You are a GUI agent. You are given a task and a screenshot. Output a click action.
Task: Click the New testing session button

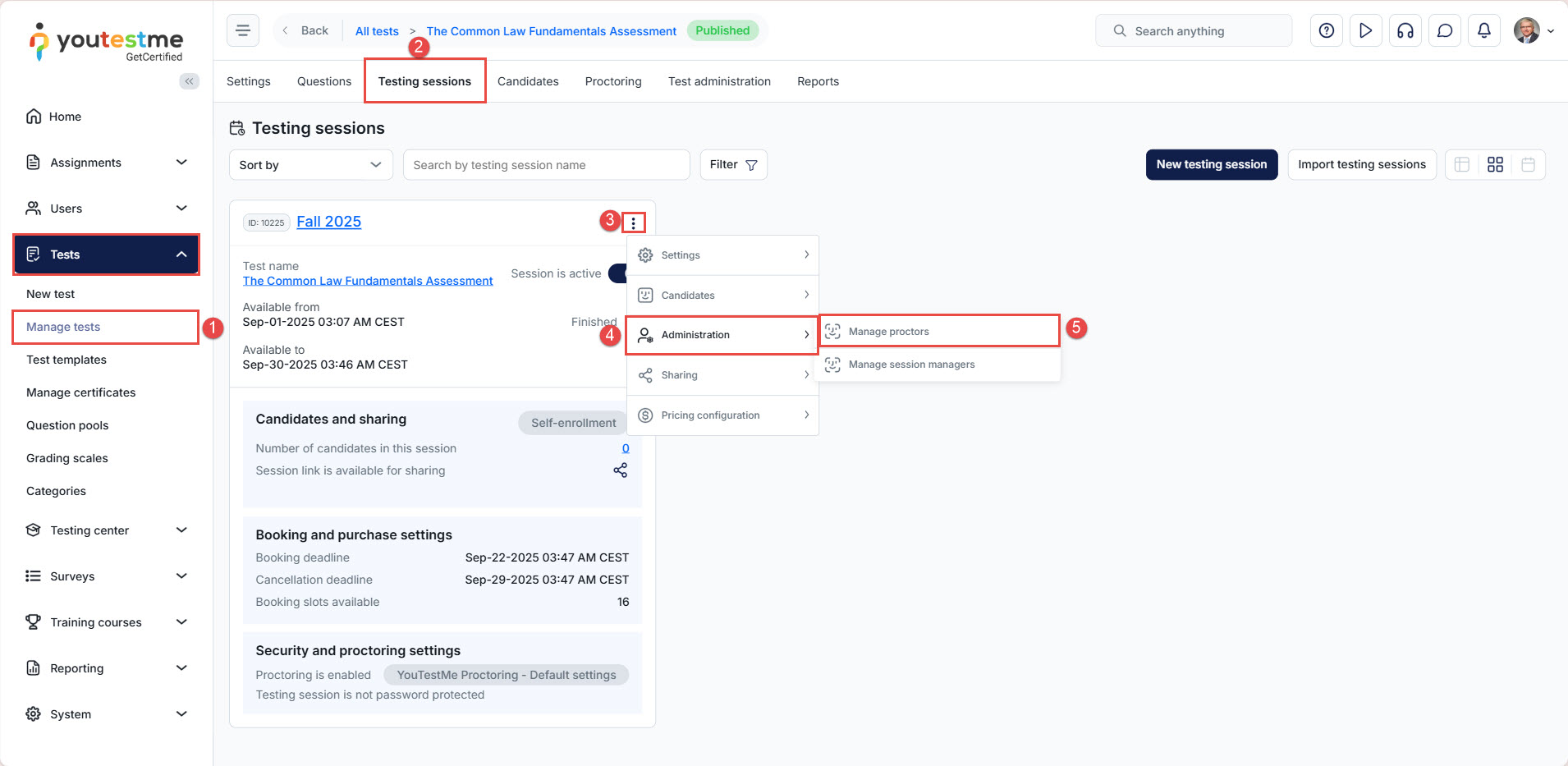coord(1211,165)
